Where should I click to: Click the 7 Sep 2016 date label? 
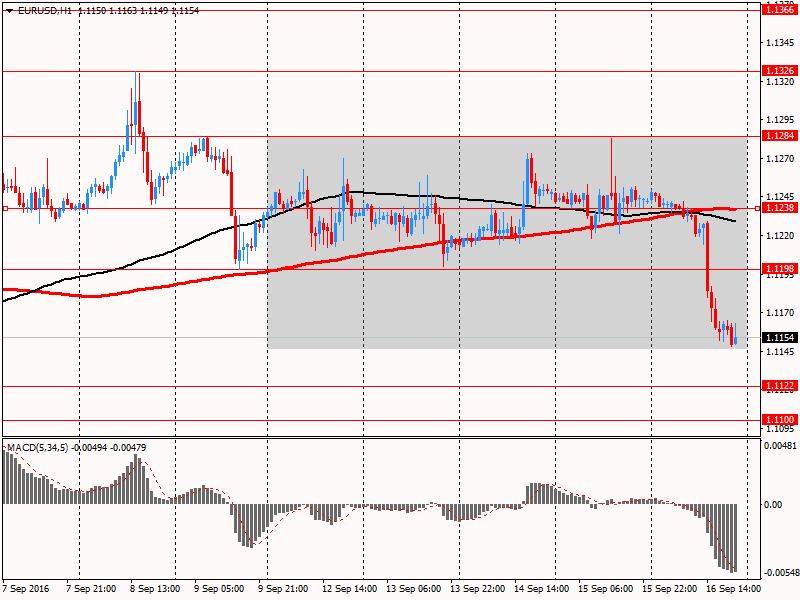point(25,589)
